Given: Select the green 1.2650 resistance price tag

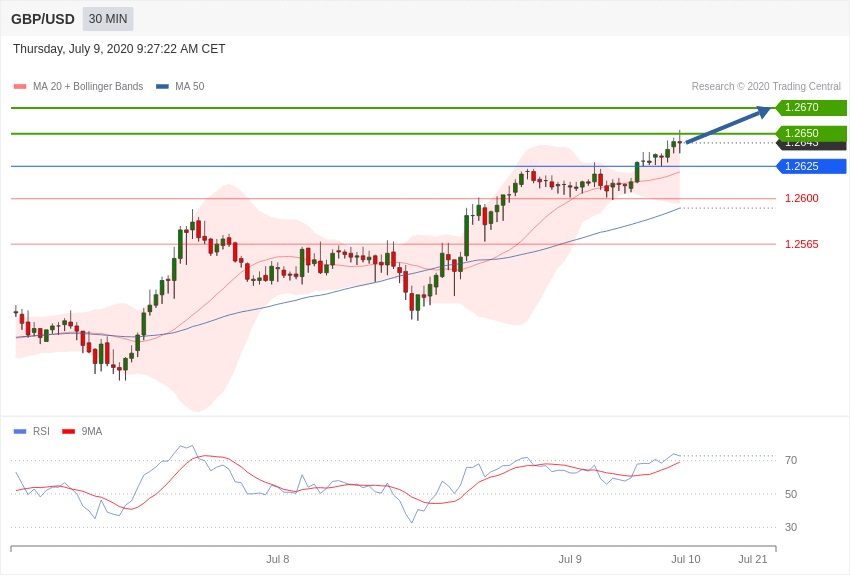Looking at the screenshot, I should pos(811,133).
